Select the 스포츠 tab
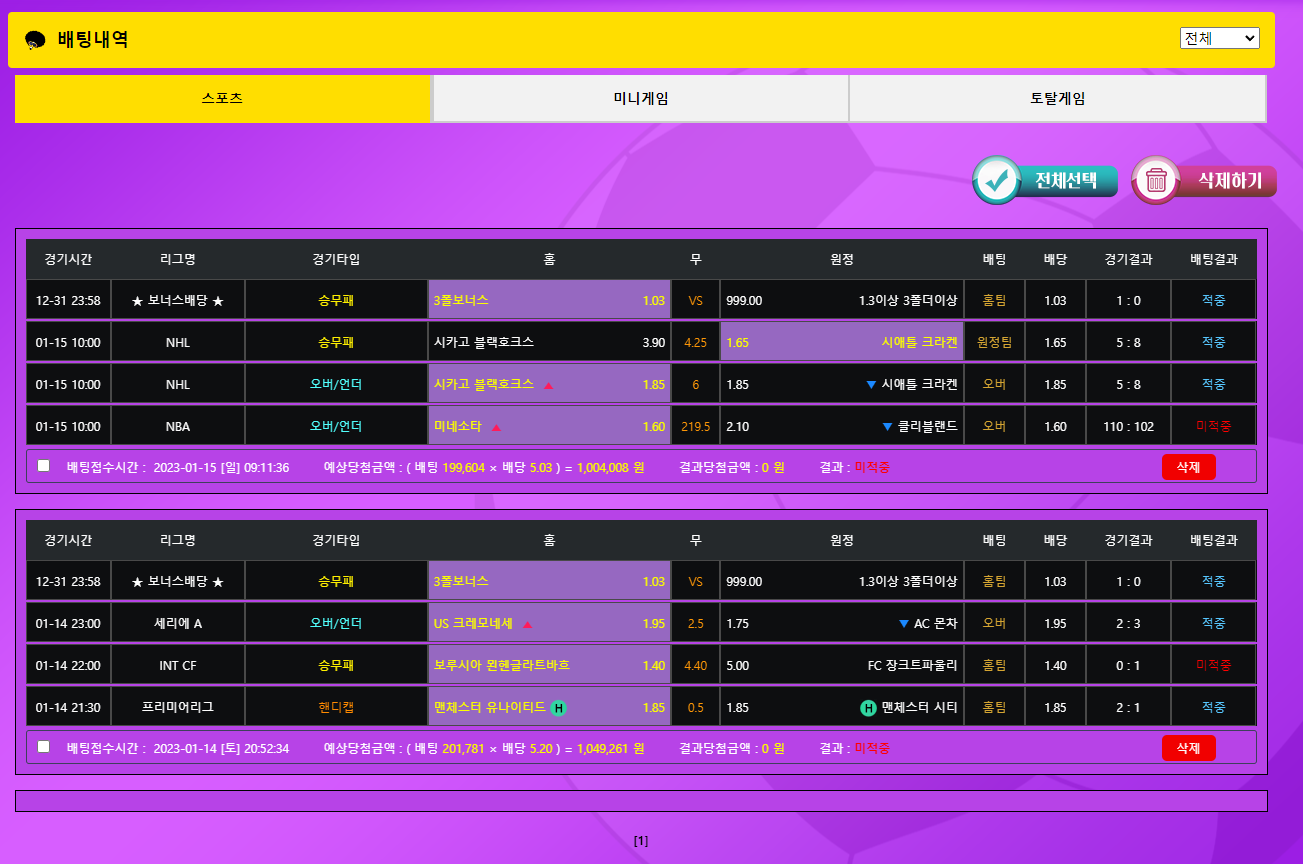 point(222,99)
